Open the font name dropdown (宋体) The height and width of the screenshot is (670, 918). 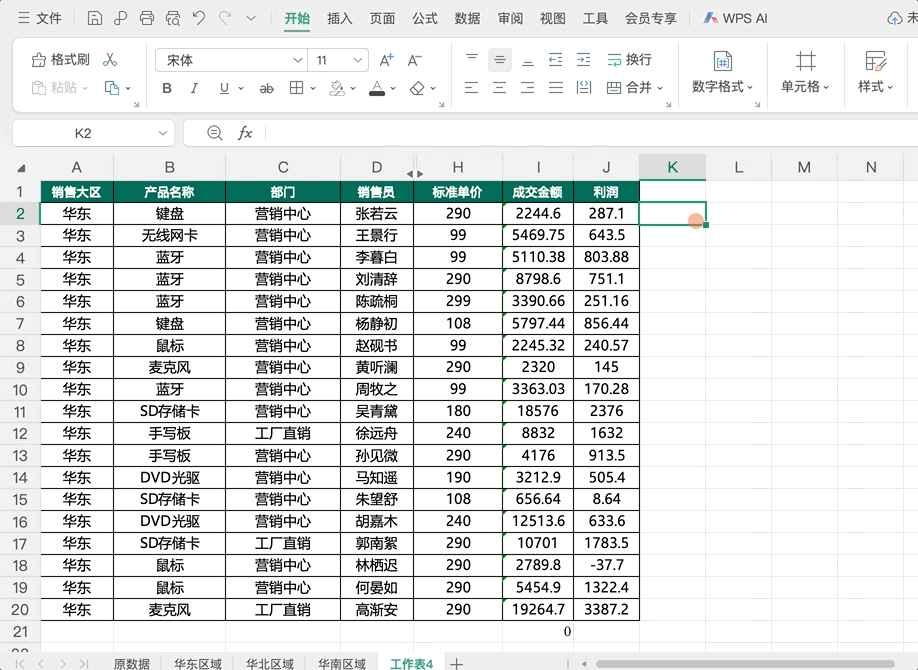click(297, 60)
